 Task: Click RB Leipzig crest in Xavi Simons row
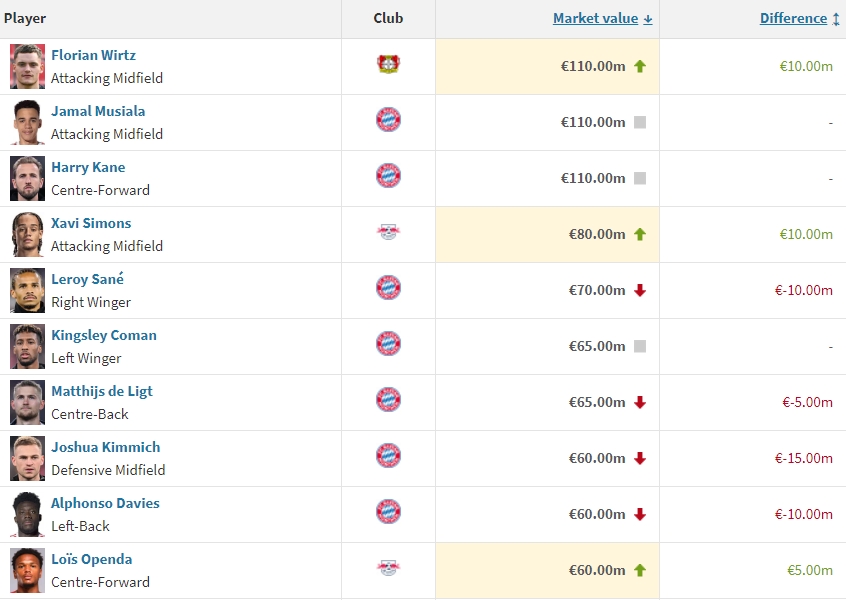388,233
